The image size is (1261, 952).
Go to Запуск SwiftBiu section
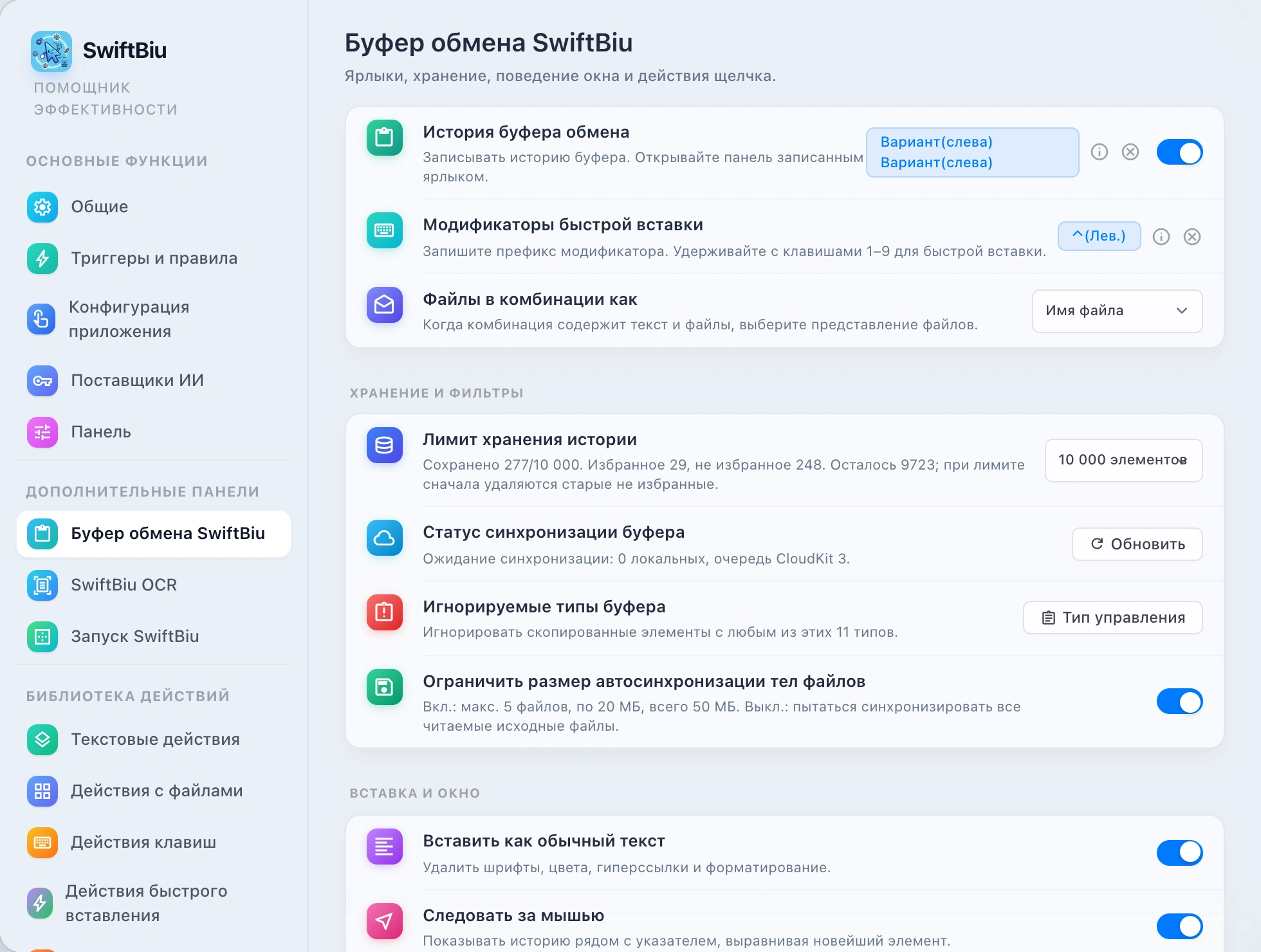154,637
